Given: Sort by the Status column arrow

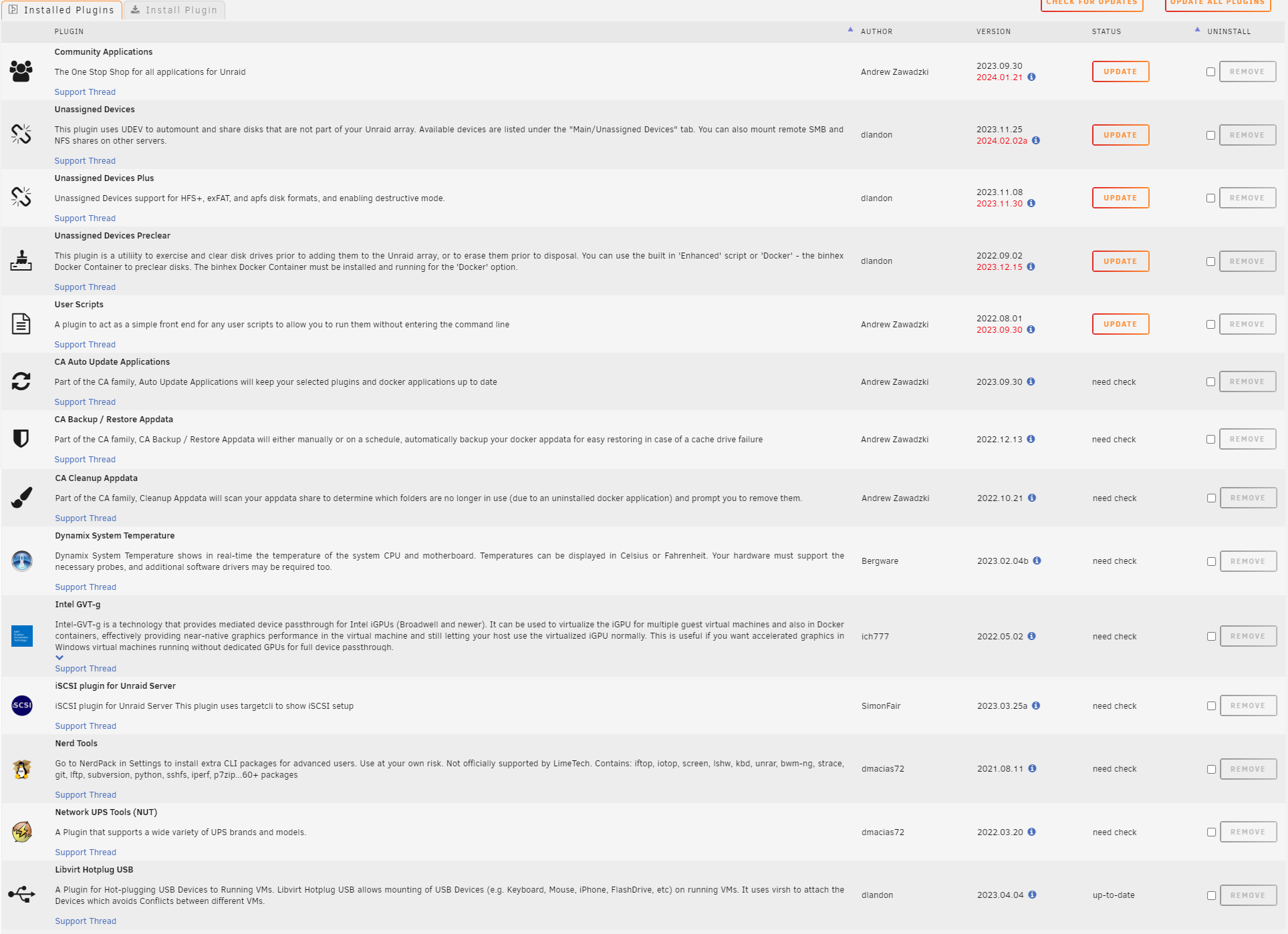Looking at the screenshot, I should 1197,29.
